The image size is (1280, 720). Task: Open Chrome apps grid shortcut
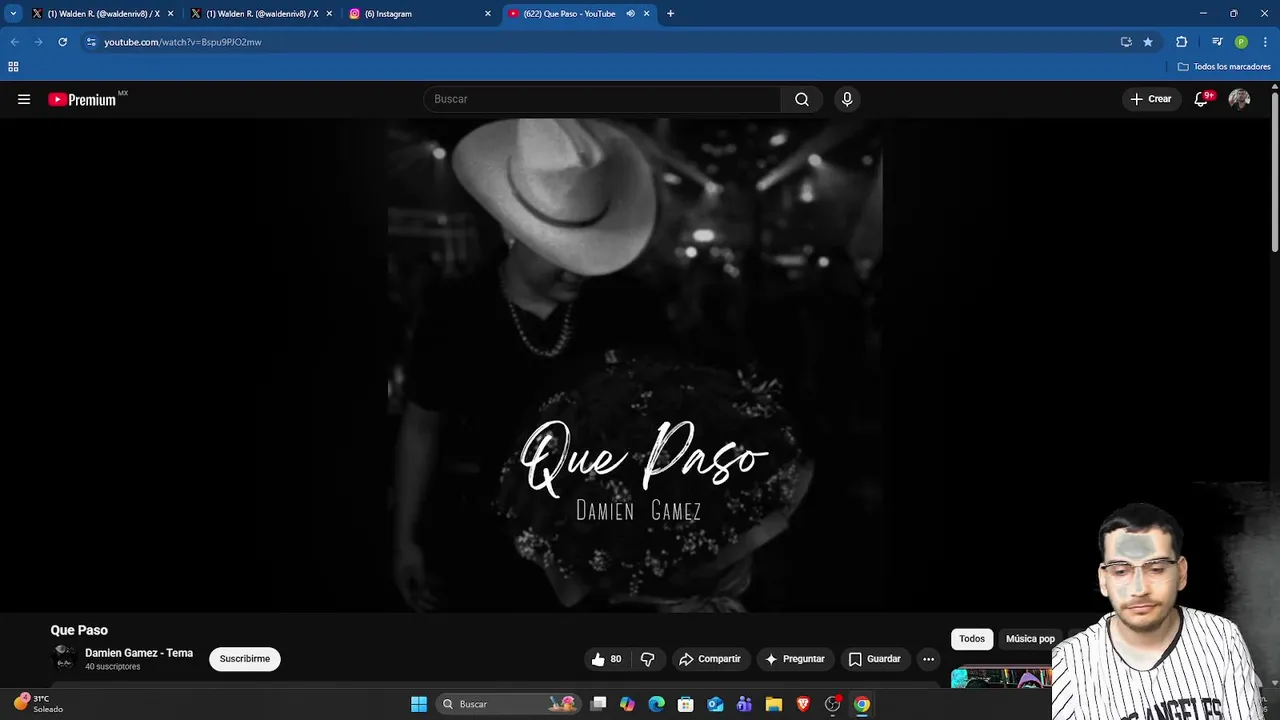point(13,67)
